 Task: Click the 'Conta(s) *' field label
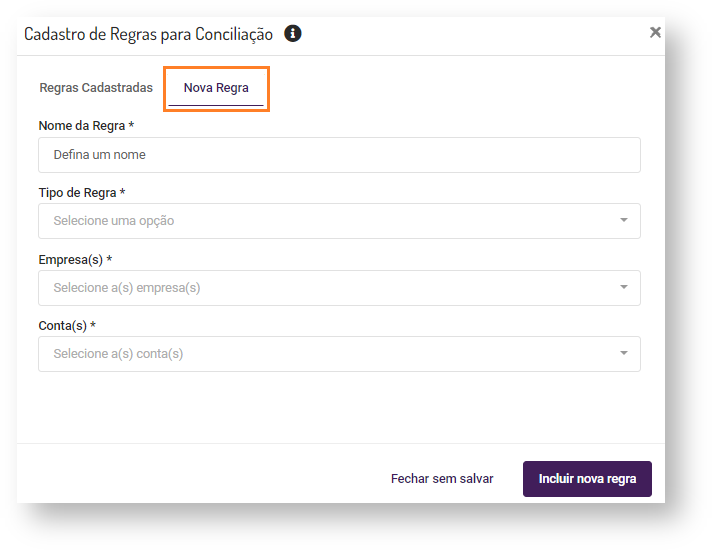[x=67, y=326]
